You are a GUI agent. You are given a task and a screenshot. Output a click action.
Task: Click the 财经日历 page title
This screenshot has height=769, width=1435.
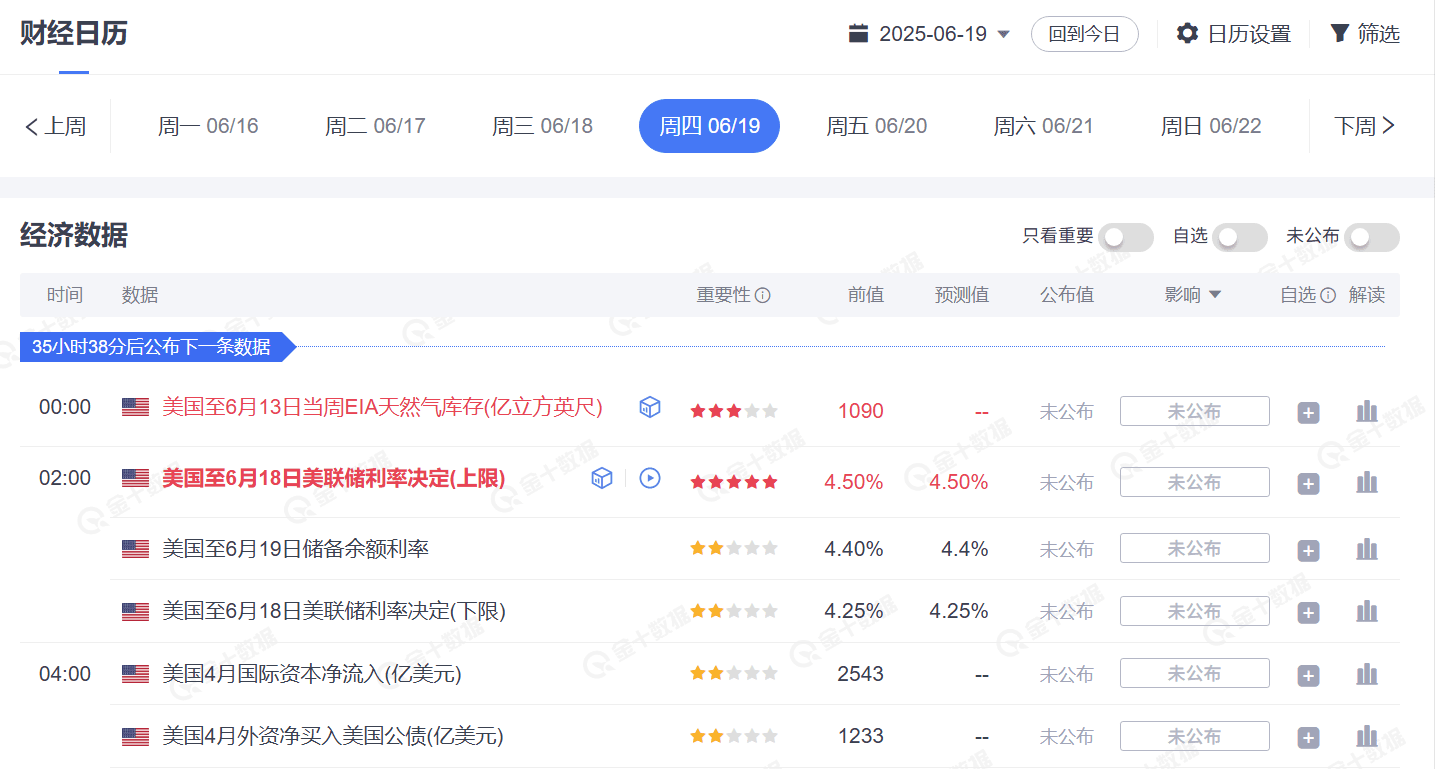point(74,33)
